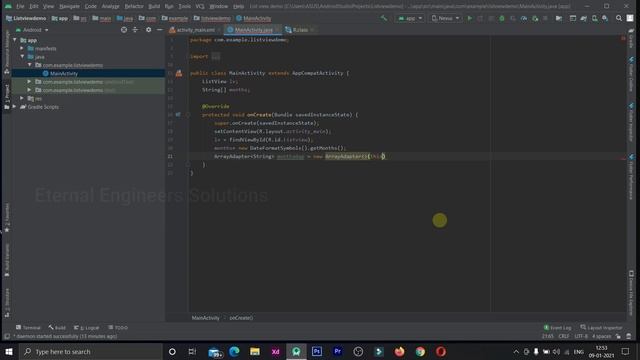This screenshot has width=640, height=360.
Task: Open the Refactor menu
Action: coord(134,6)
